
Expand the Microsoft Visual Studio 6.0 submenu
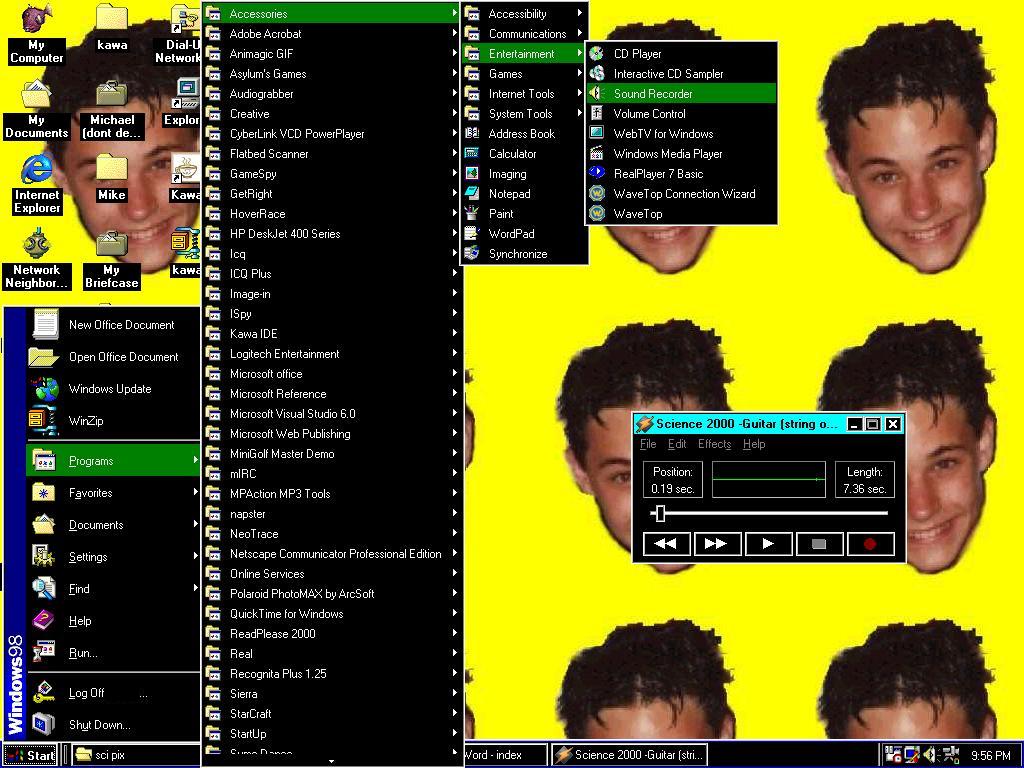point(292,414)
